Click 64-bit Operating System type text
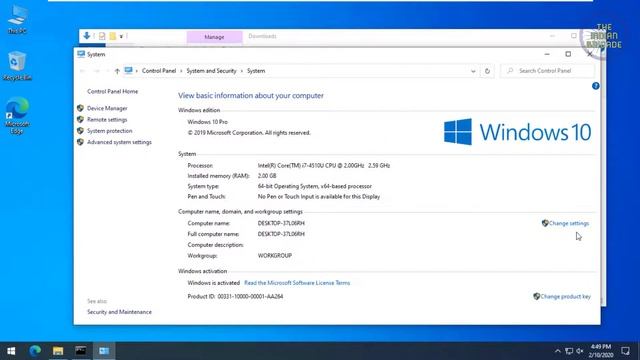Viewport: 640px width, 360px height. tap(315, 186)
